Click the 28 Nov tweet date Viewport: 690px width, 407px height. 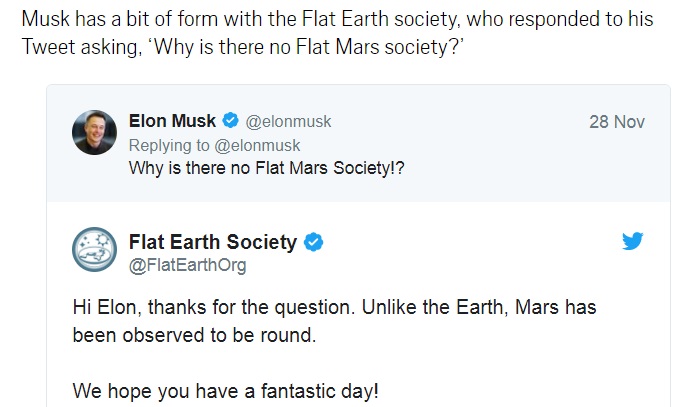(617, 122)
